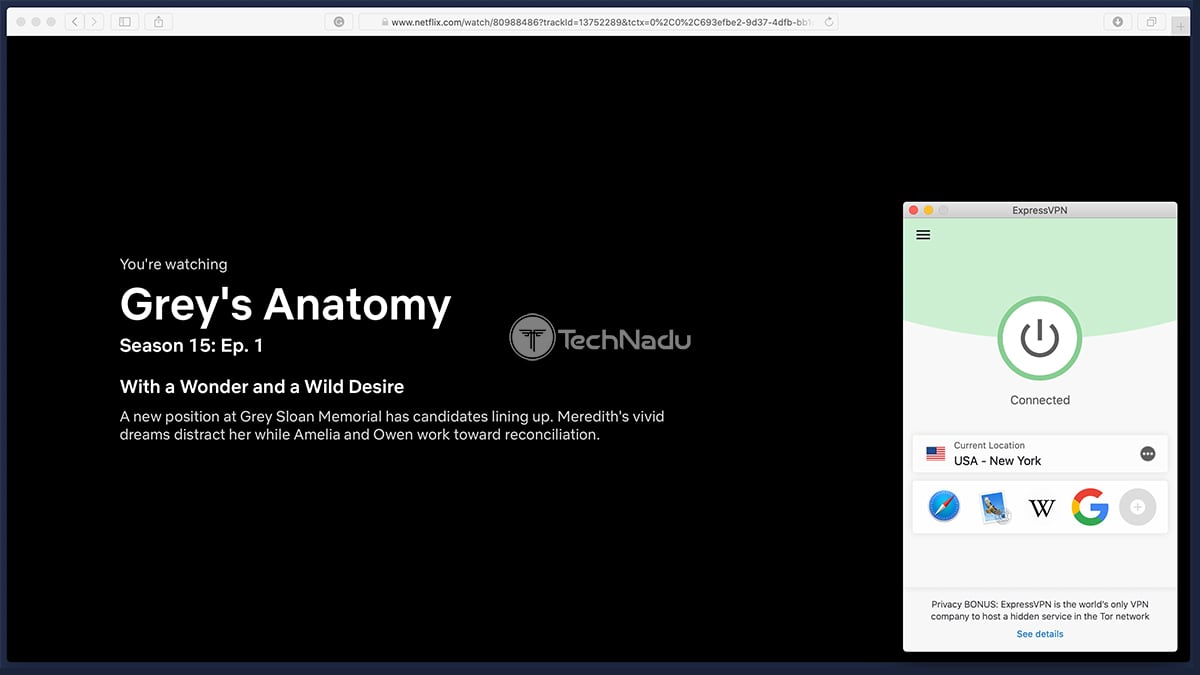Click the Season 15: Ep. 1 text
The width and height of the screenshot is (1200, 675).
click(191, 346)
